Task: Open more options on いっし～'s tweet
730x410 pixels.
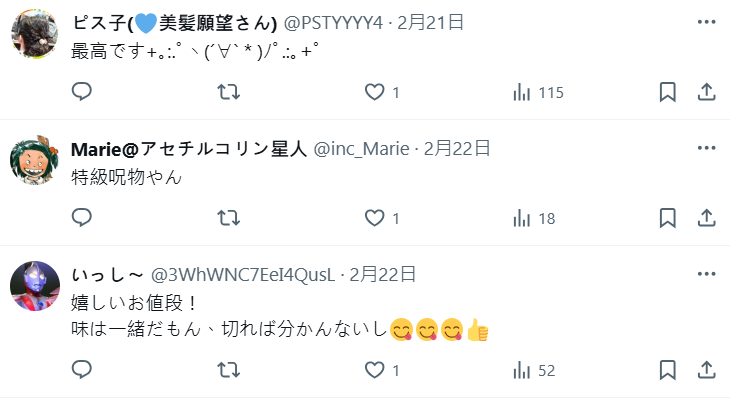Action: coord(706,274)
